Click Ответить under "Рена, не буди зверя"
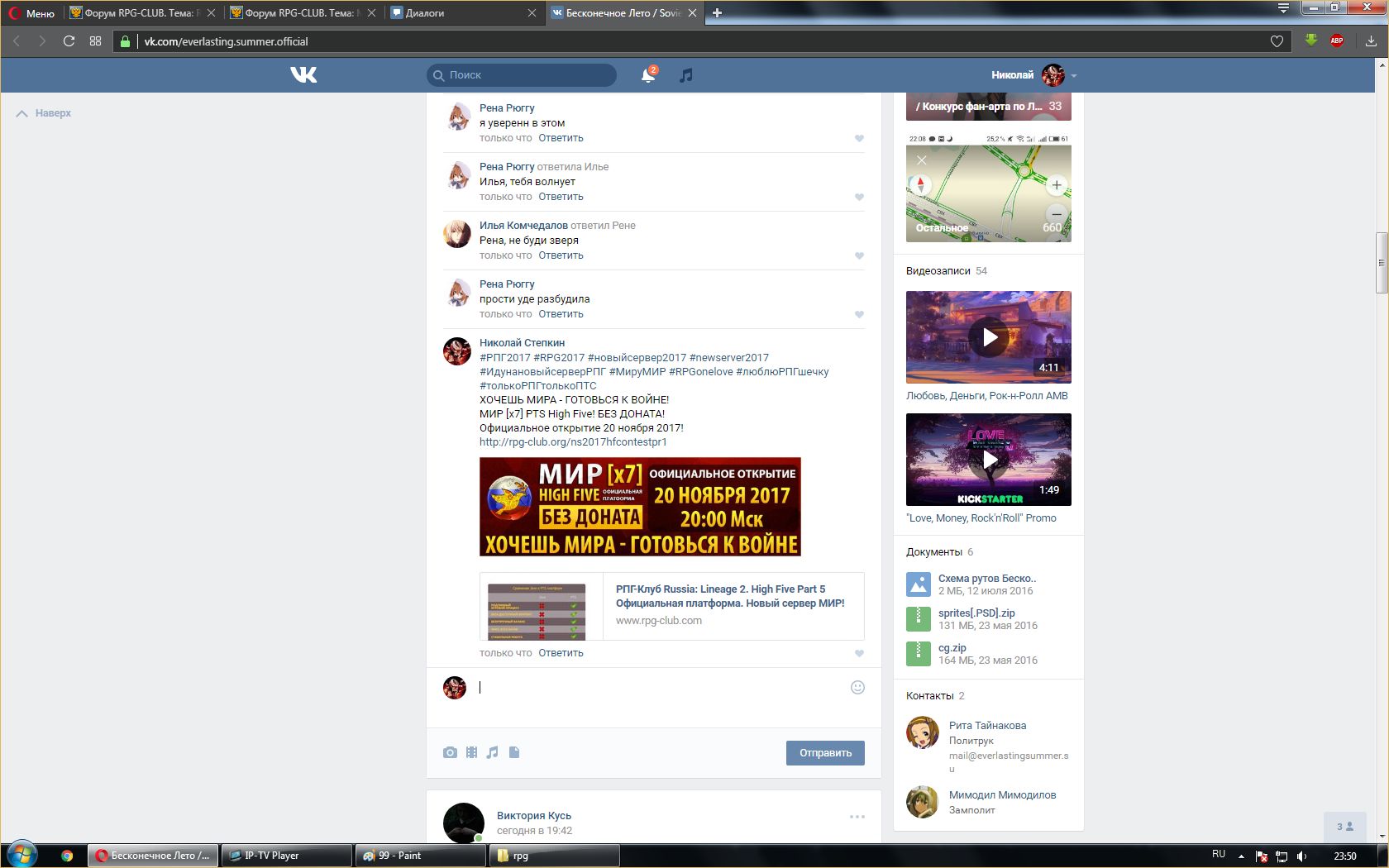 click(x=561, y=255)
